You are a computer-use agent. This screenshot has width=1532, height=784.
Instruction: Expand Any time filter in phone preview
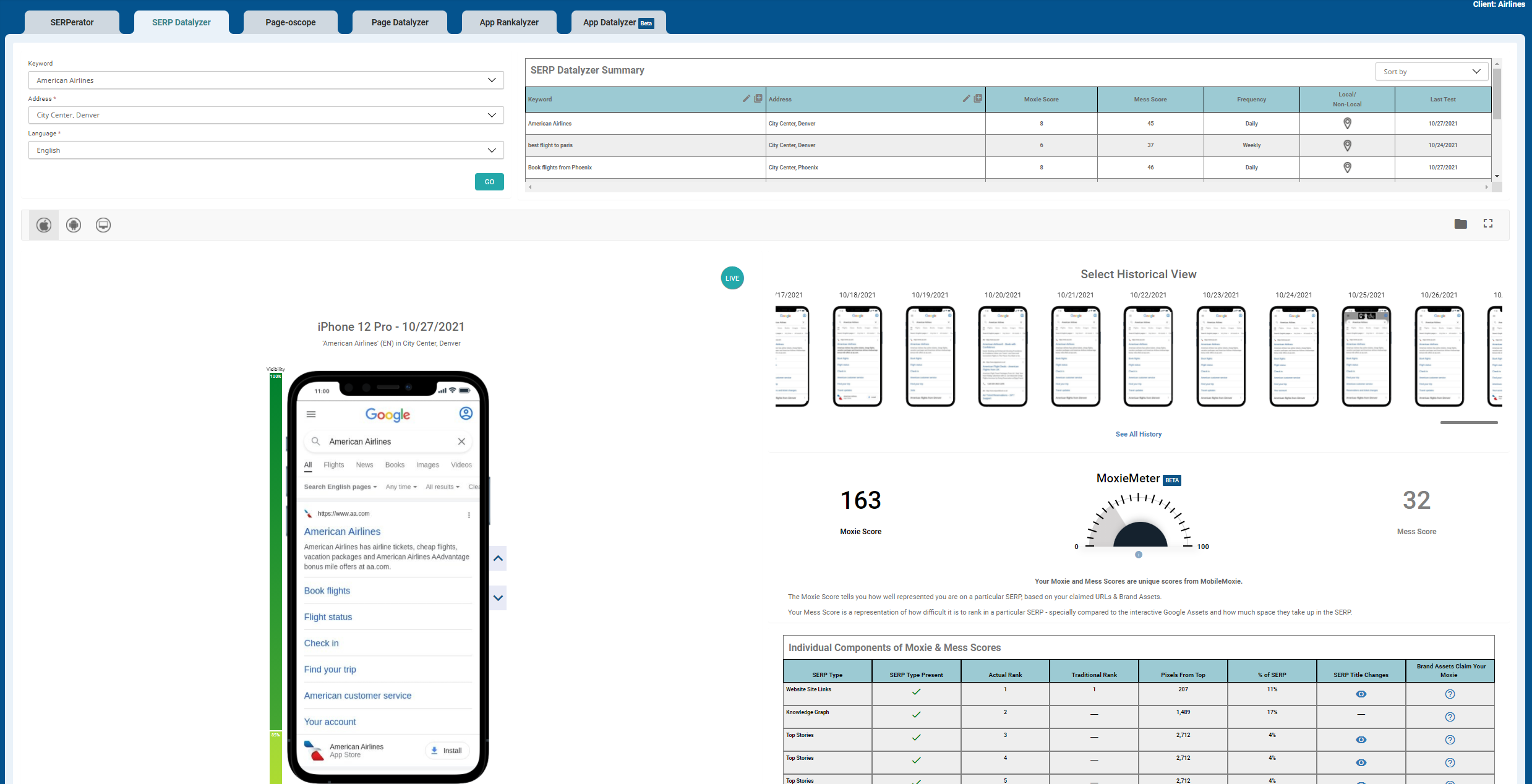pyautogui.click(x=401, y=487)
